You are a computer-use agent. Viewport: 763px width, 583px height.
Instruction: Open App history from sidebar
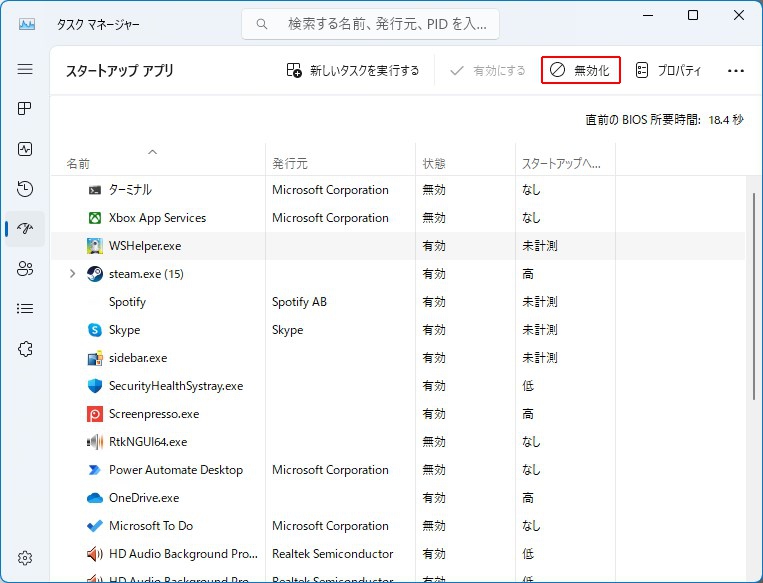pos(25,189)
